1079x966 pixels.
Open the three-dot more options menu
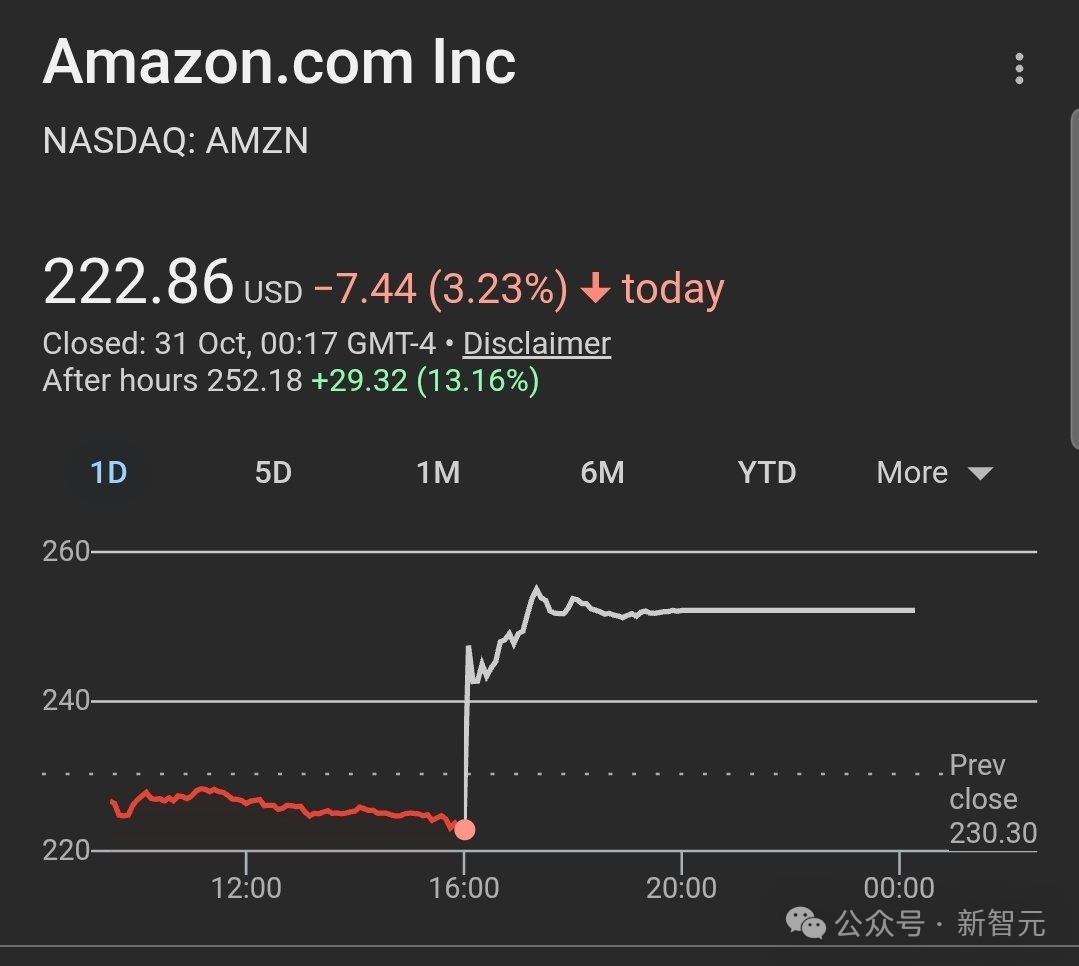pyautogui.click(x=1018, y=69)
